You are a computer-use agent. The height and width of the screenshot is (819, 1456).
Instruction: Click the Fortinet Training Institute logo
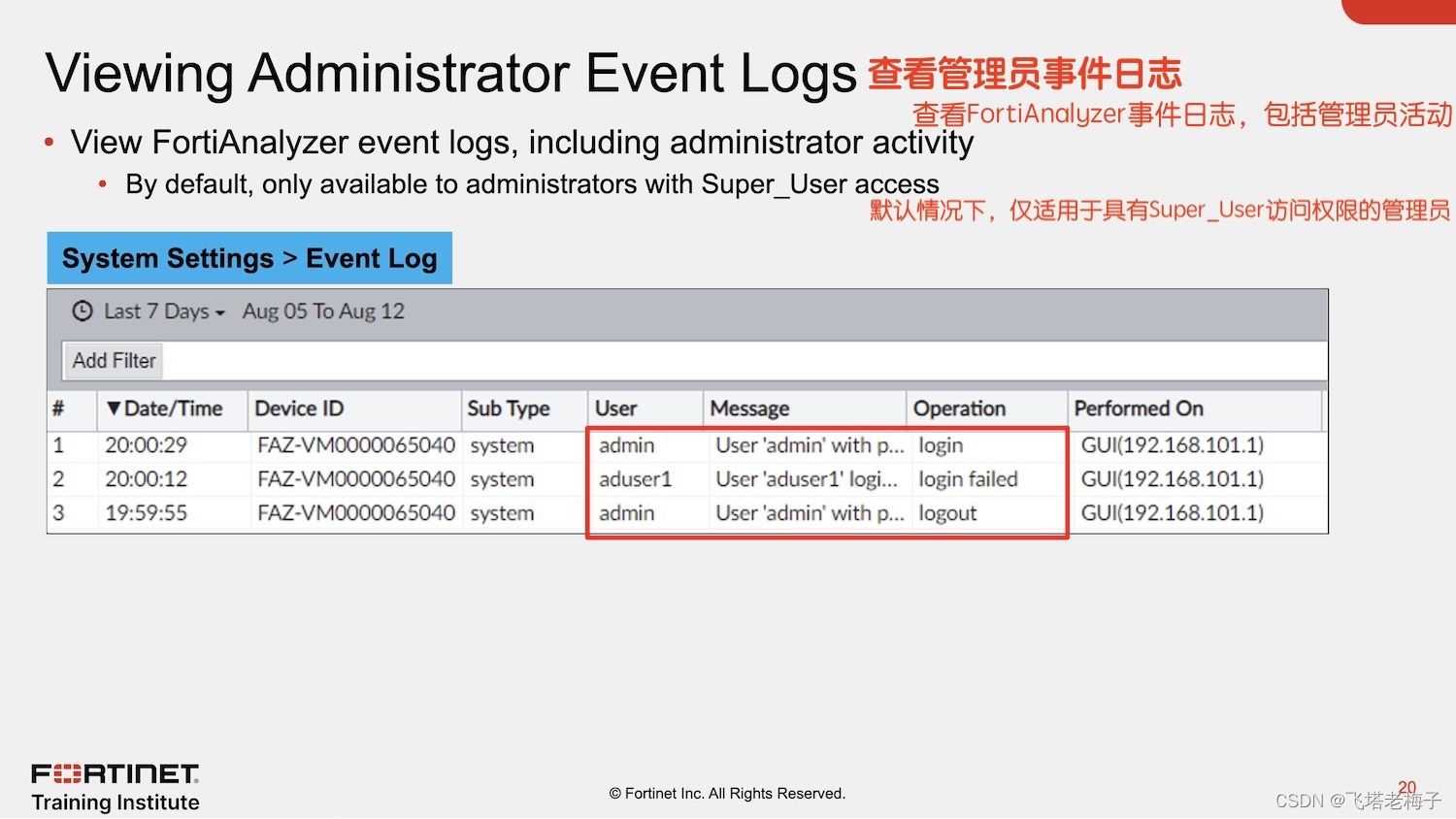[x=116, y=787]
